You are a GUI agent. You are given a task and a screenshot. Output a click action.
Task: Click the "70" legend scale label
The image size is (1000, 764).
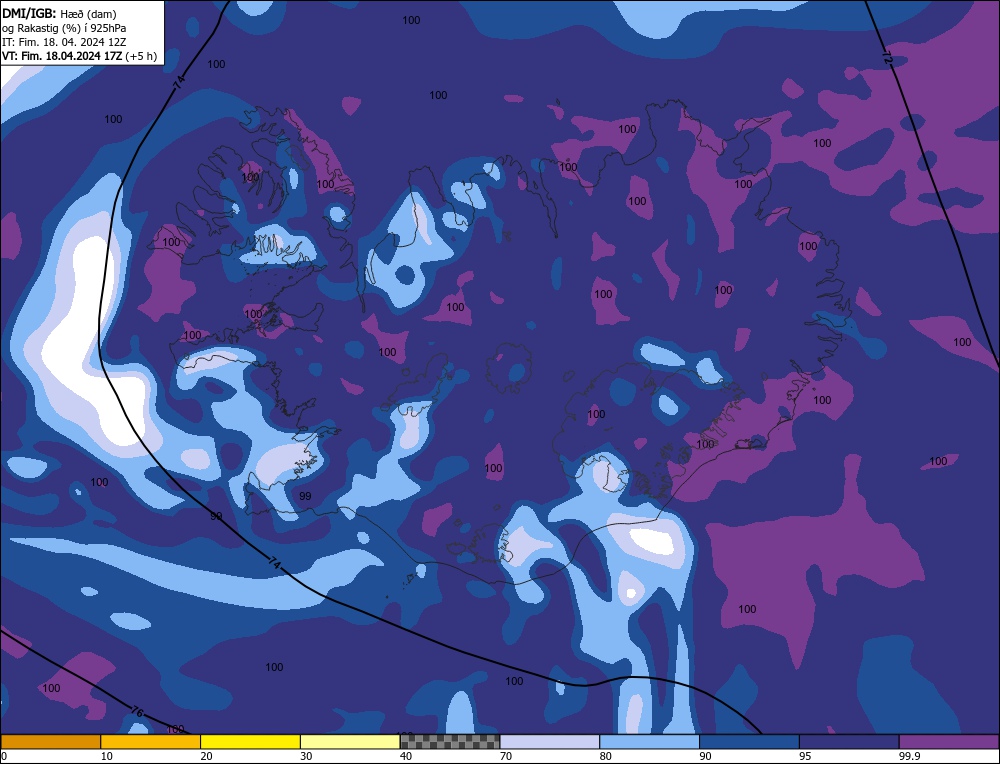click(506, 756)
